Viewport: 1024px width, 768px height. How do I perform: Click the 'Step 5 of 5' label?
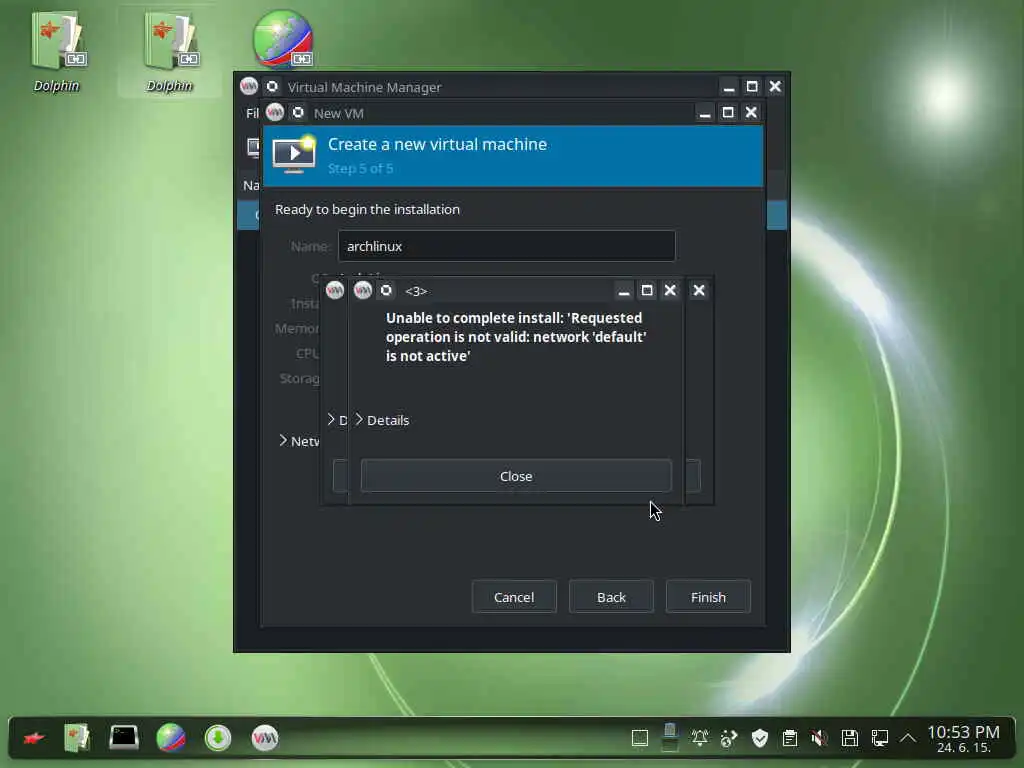click(x=360, y=168)
